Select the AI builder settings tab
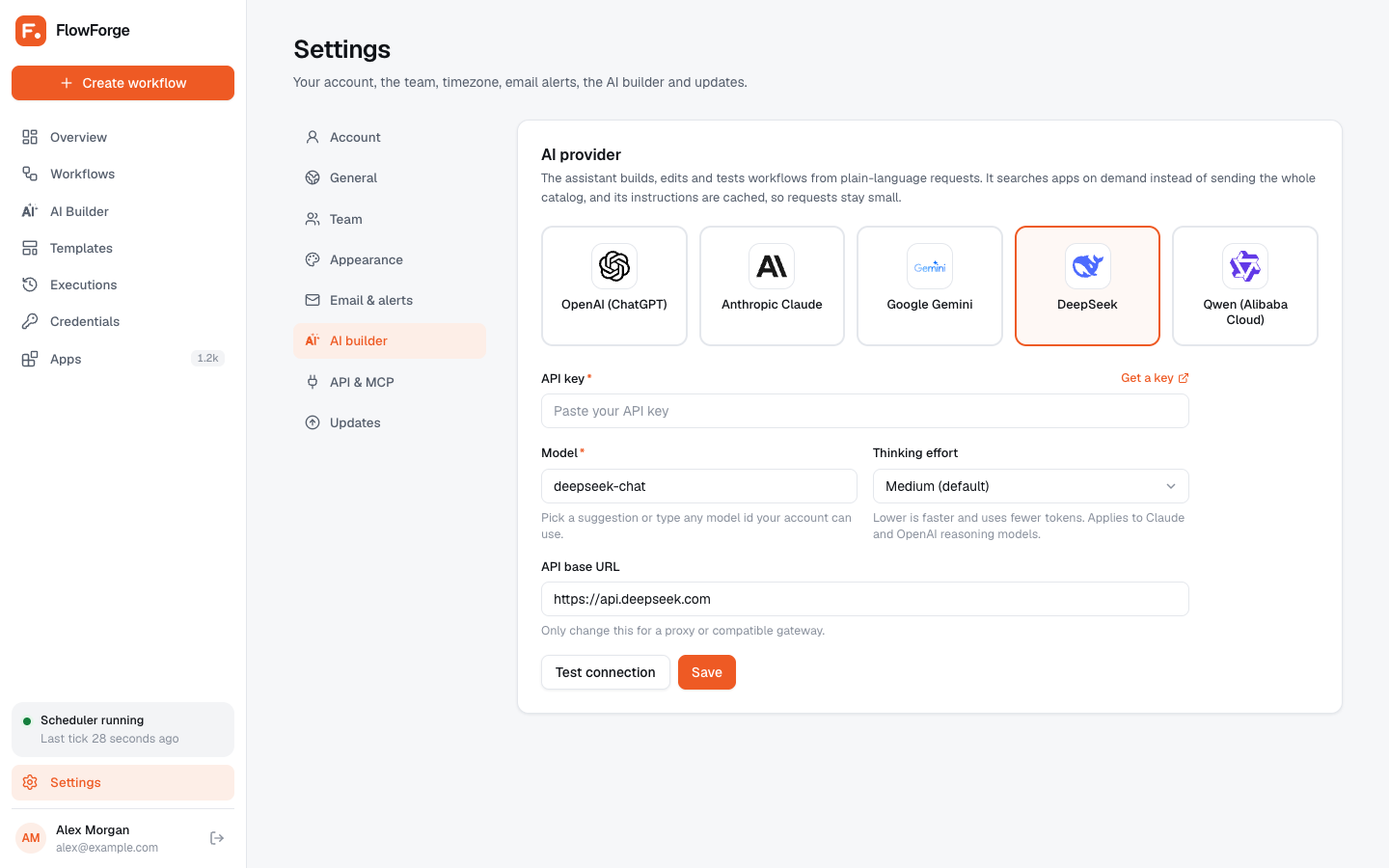Screen dimensions: 1389x868 (390, 340)
